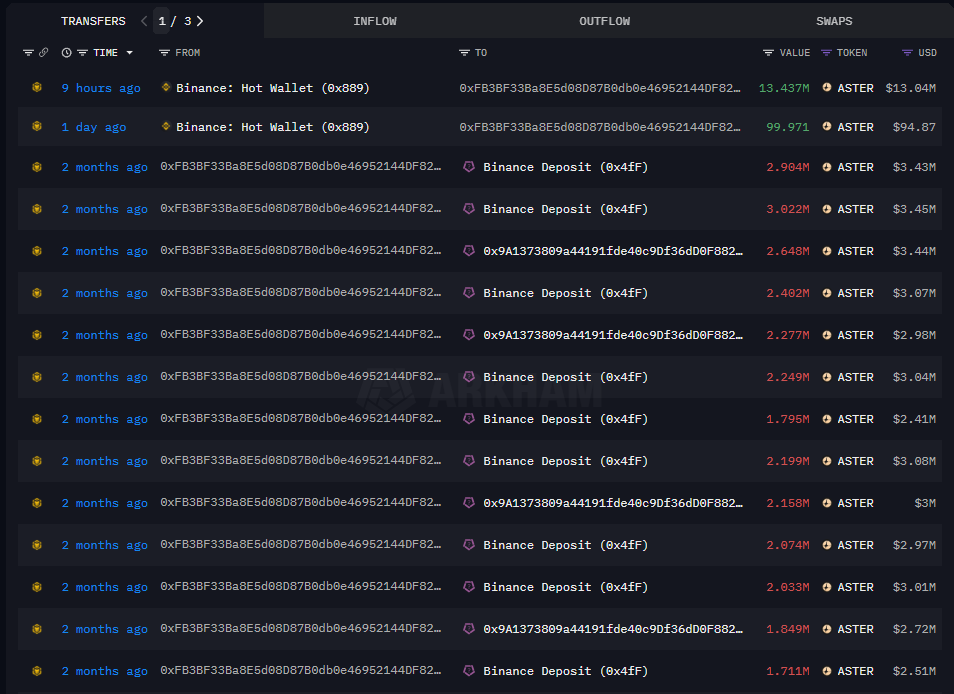Viewport: 954px width, 694px height.
Task: Toggle TIME sort order arrow
Action: click(129, 53)
